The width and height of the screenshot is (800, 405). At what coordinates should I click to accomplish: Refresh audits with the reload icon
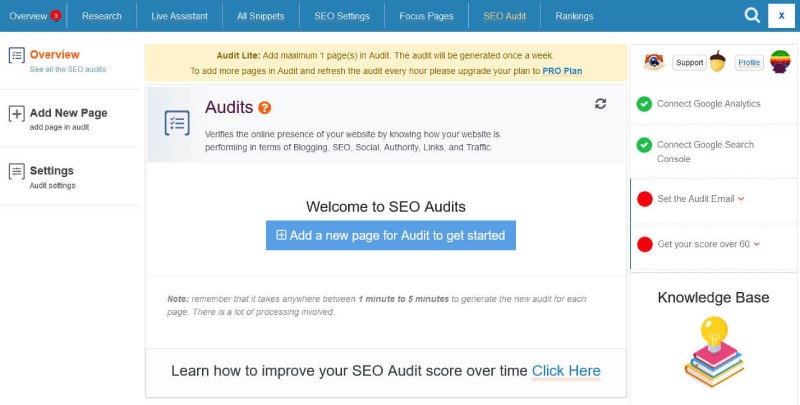coord(601,104)
